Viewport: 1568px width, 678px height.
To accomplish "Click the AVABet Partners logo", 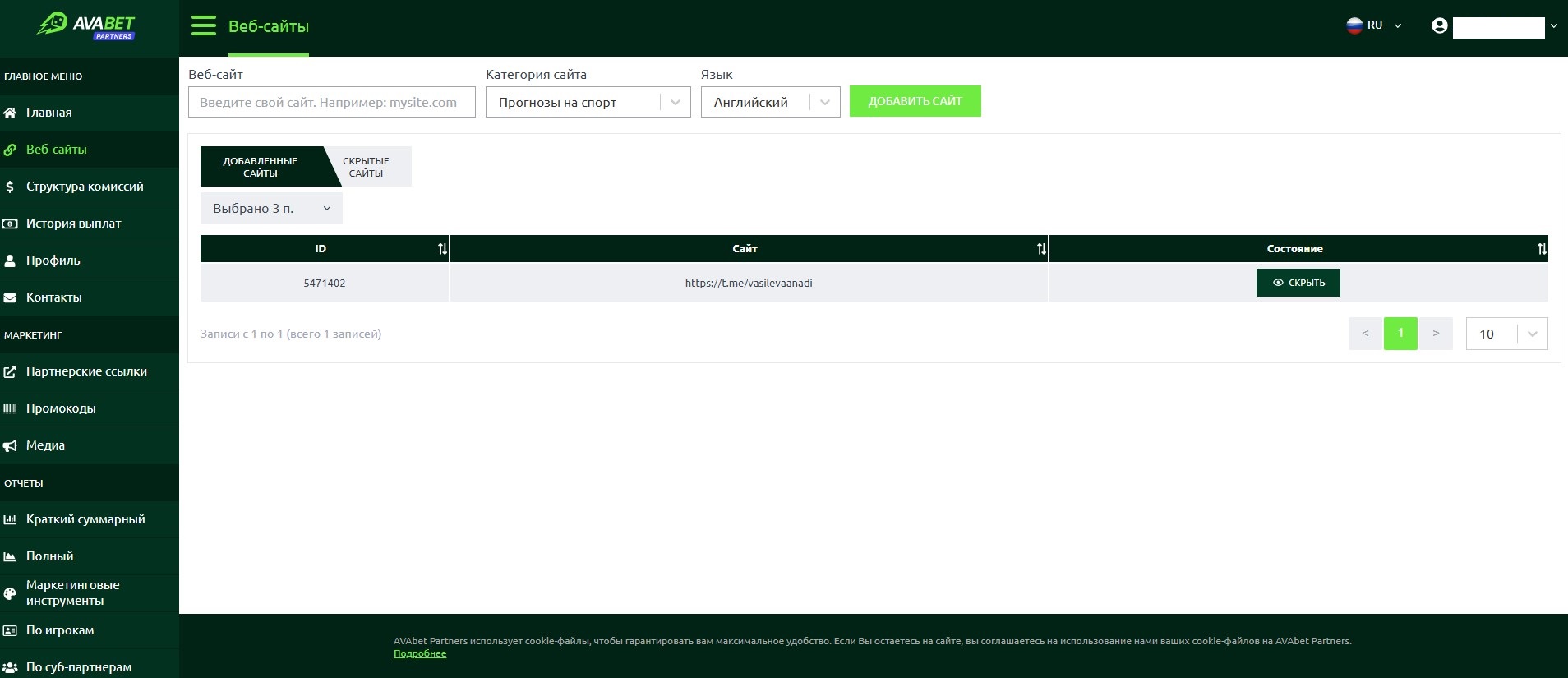I will pos(86,25).
